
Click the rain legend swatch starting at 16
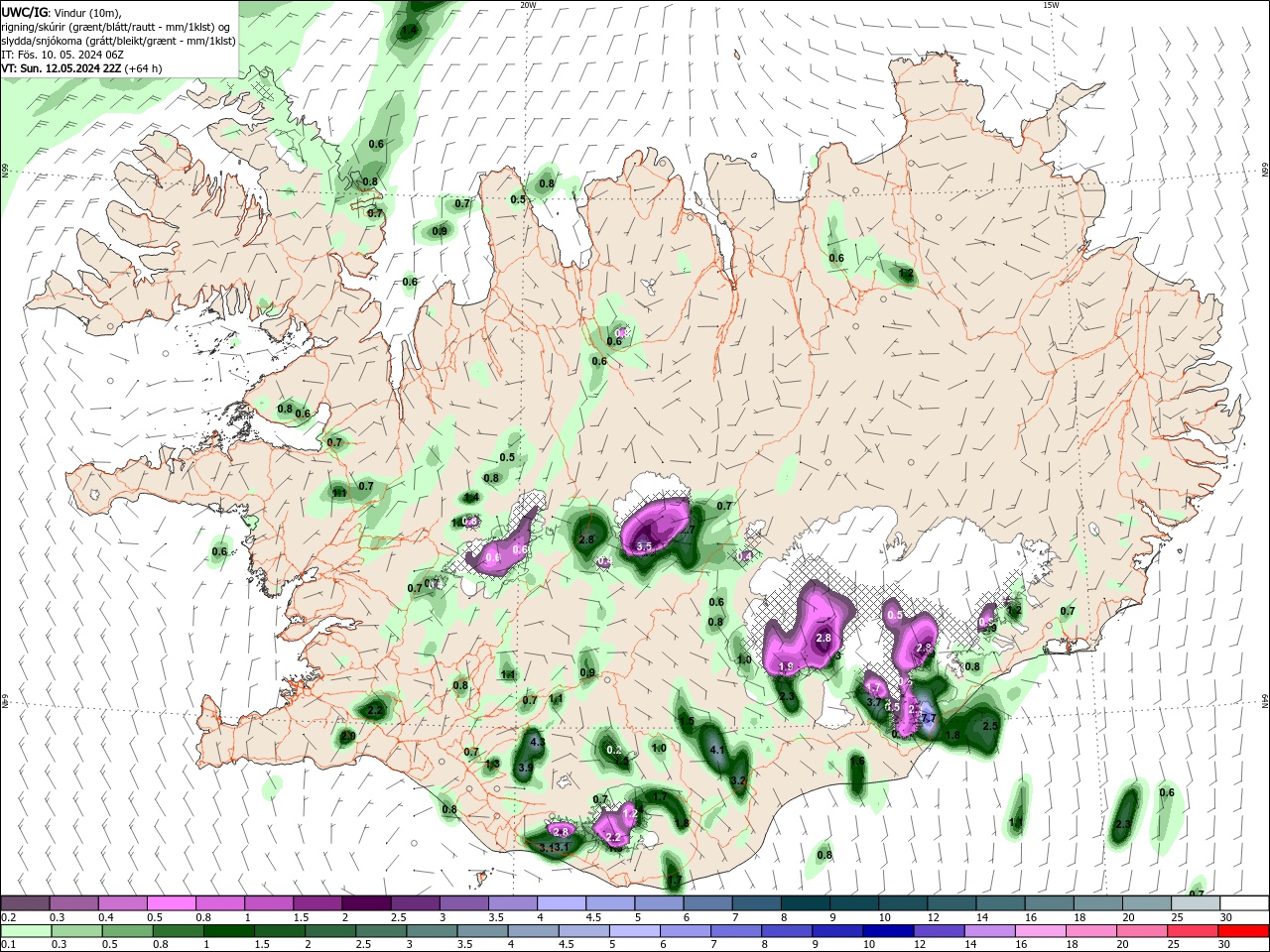point(1040,931)
